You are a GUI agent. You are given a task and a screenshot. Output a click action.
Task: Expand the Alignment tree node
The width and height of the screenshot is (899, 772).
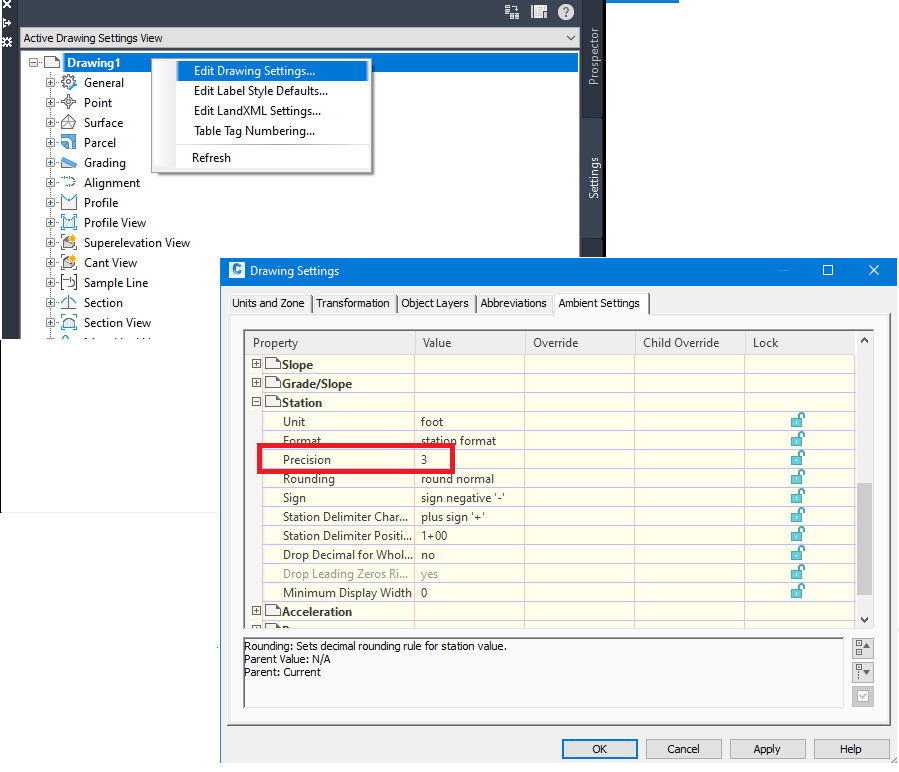pyautogui.click(x=50, y=183)
